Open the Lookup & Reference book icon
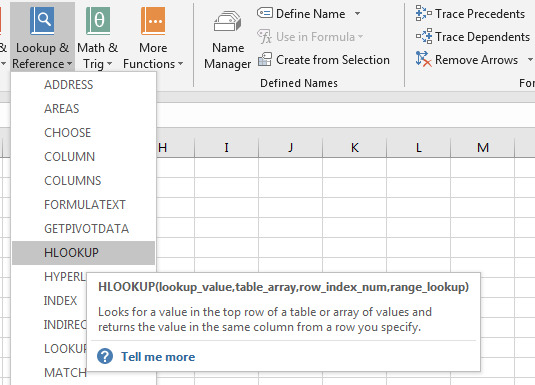Viewport: 535px width, 385px height. [42, 21]
